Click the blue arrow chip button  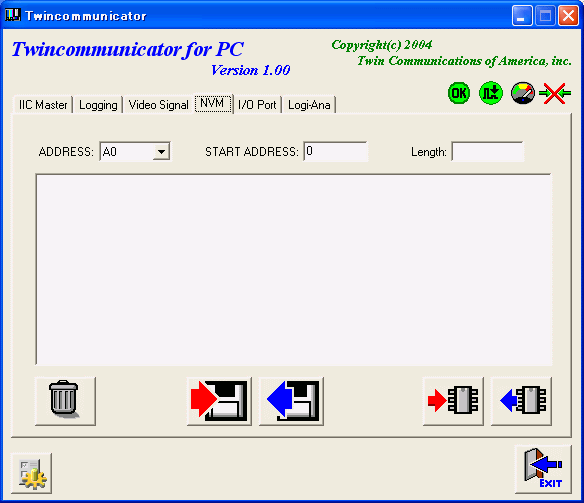tap(521, 401)
